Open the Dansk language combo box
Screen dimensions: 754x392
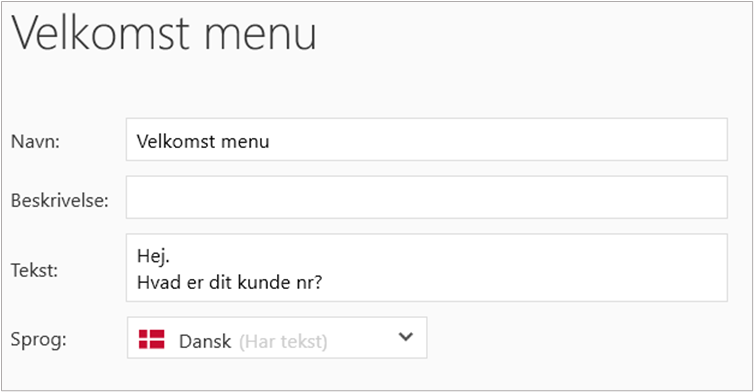(277, 338)
